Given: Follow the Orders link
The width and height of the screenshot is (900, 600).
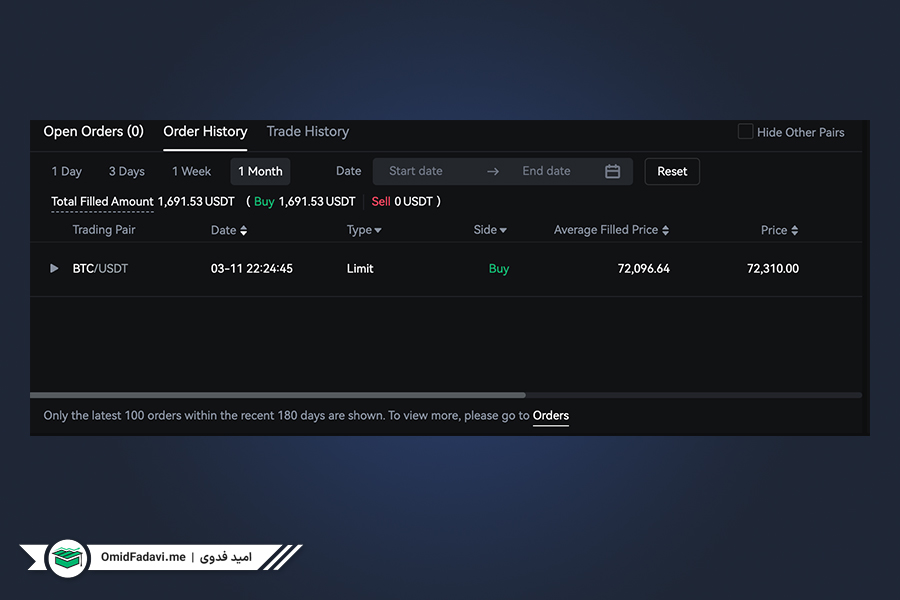Looking at the screenshot, I should click(x=550, y=415).
